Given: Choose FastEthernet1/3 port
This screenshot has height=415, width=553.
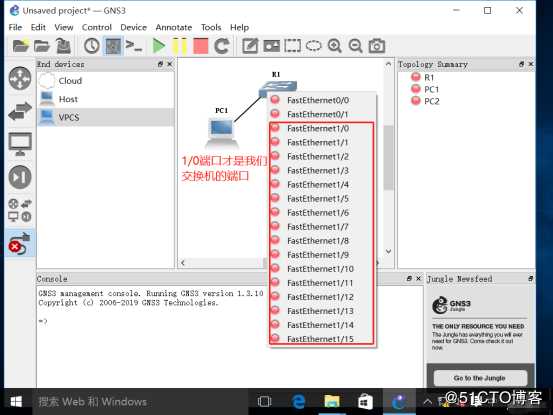Looking at the screenshot, I should [x=322, y=171].
